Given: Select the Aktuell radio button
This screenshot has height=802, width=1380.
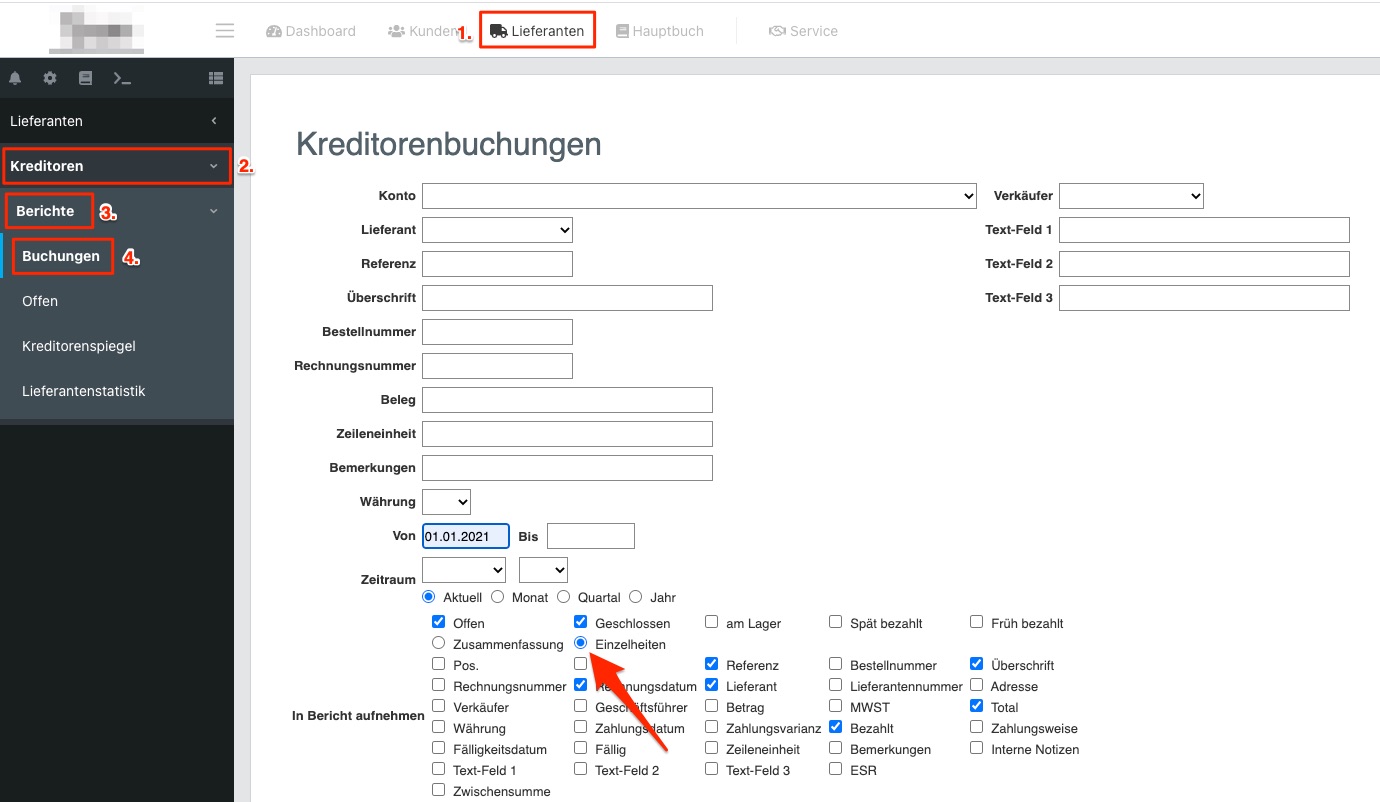Looking at the screenshot, I should click(429, 597).
